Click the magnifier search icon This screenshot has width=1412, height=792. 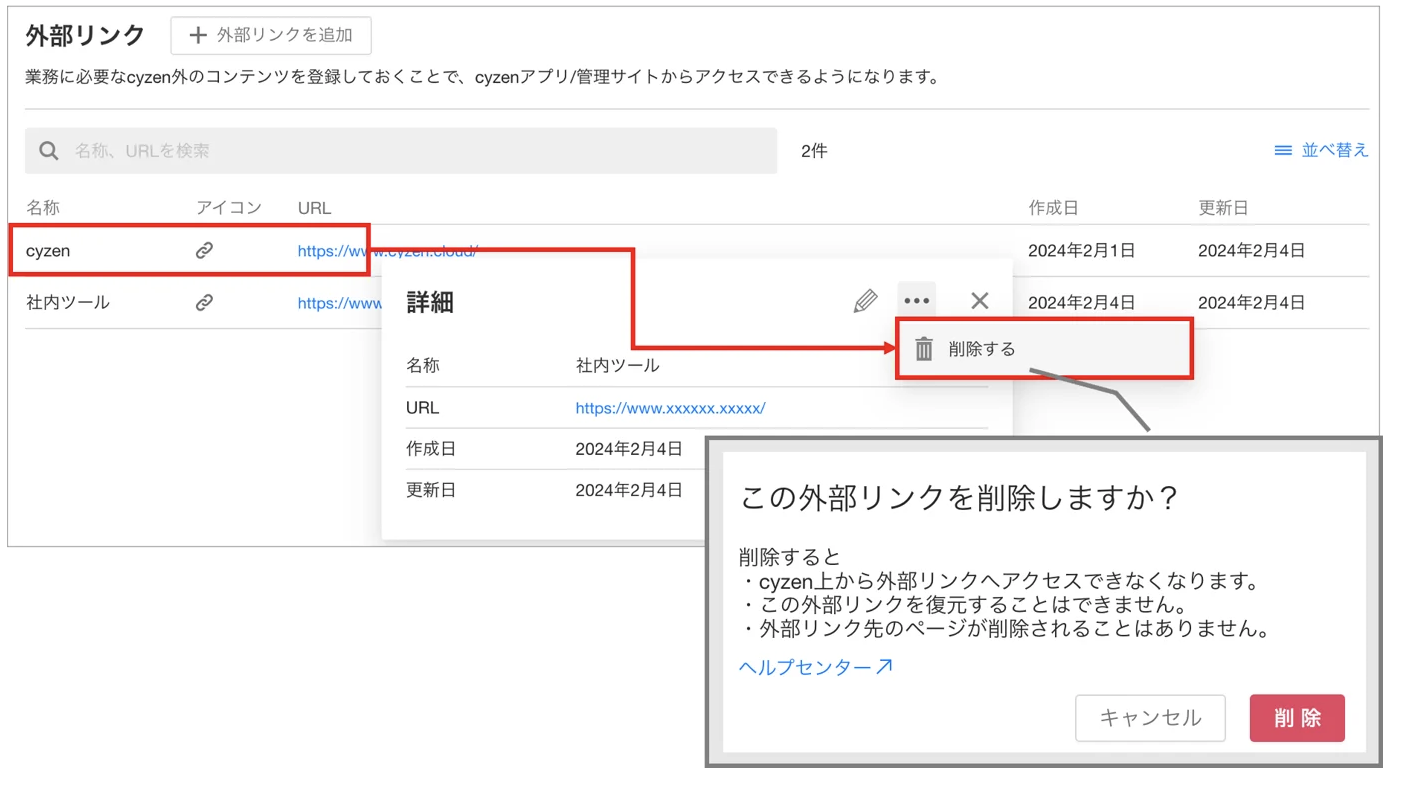[48, 151]
